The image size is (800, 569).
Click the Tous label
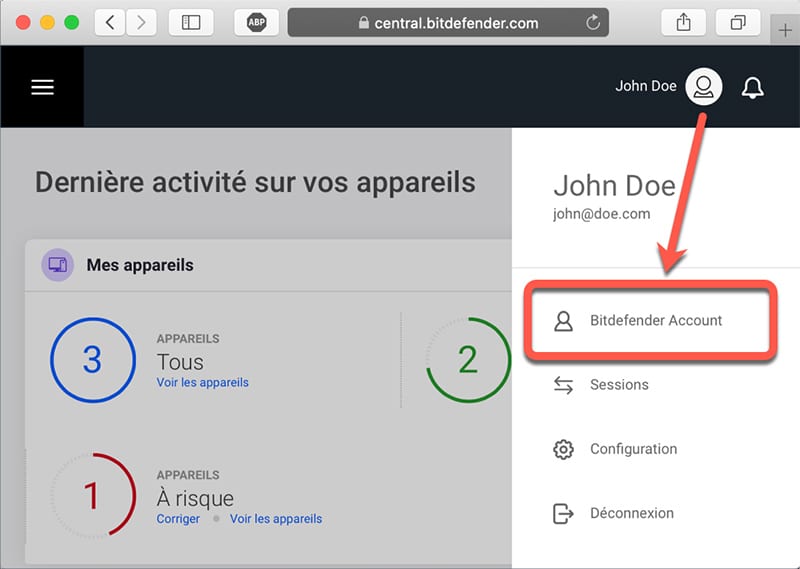(x=180, y=362)
